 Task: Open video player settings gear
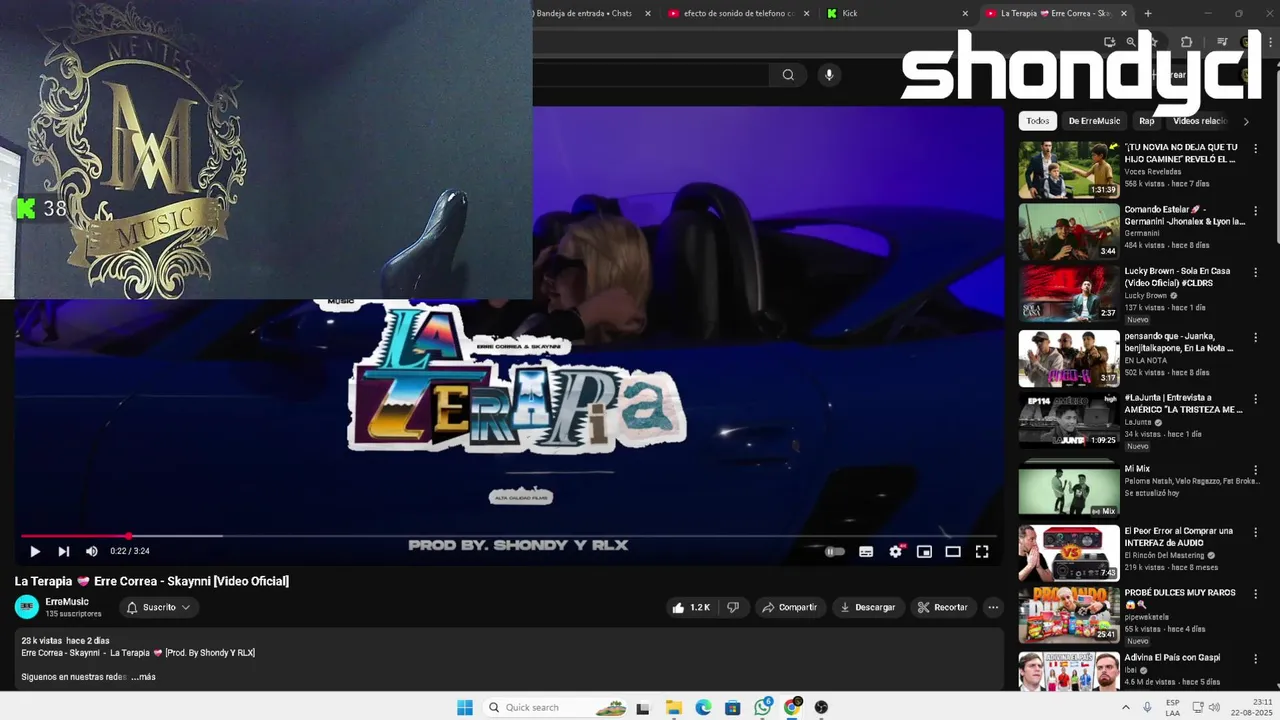[896, 551]
